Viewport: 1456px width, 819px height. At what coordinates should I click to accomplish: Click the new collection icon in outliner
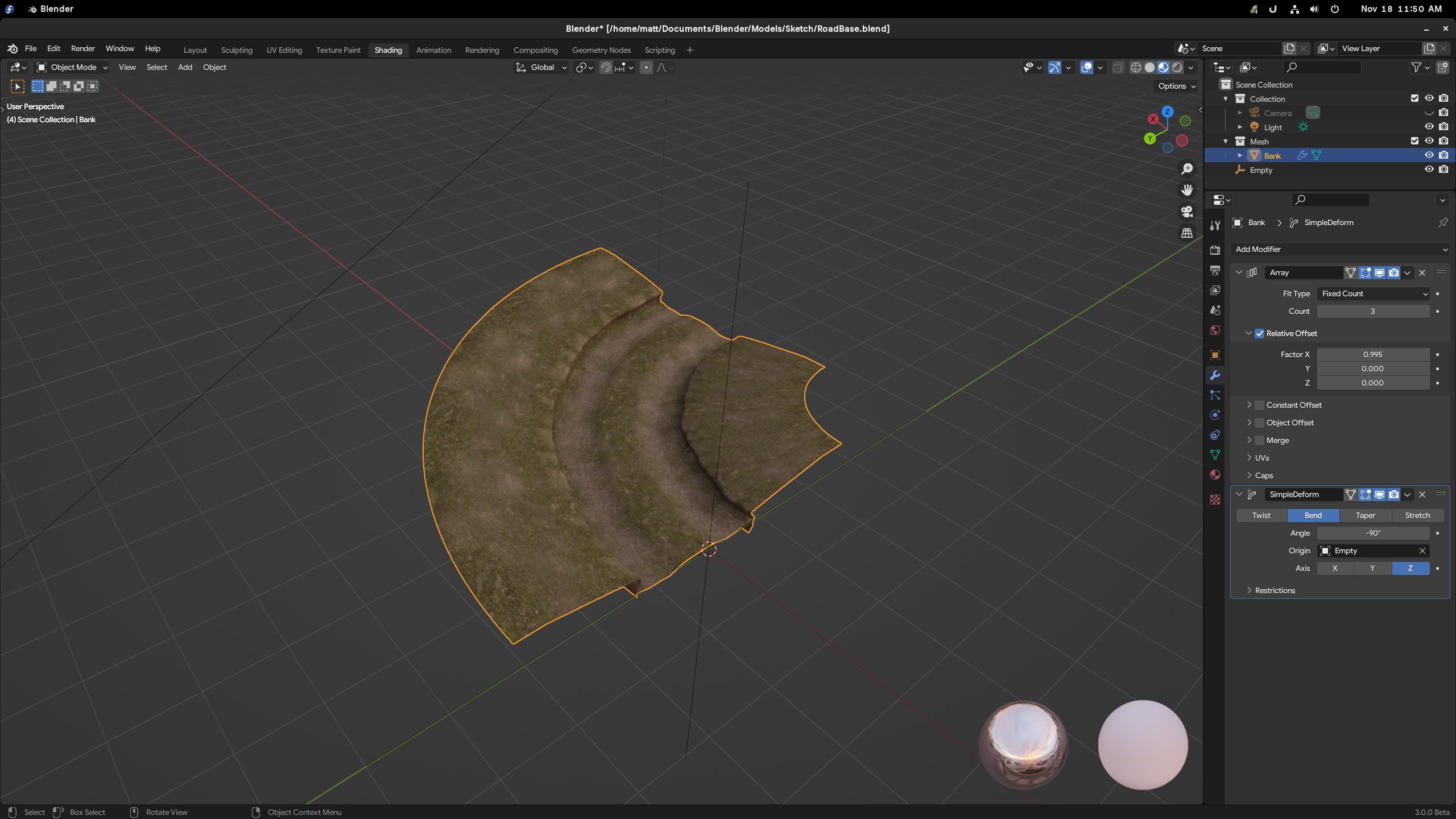click(1442, 67)
